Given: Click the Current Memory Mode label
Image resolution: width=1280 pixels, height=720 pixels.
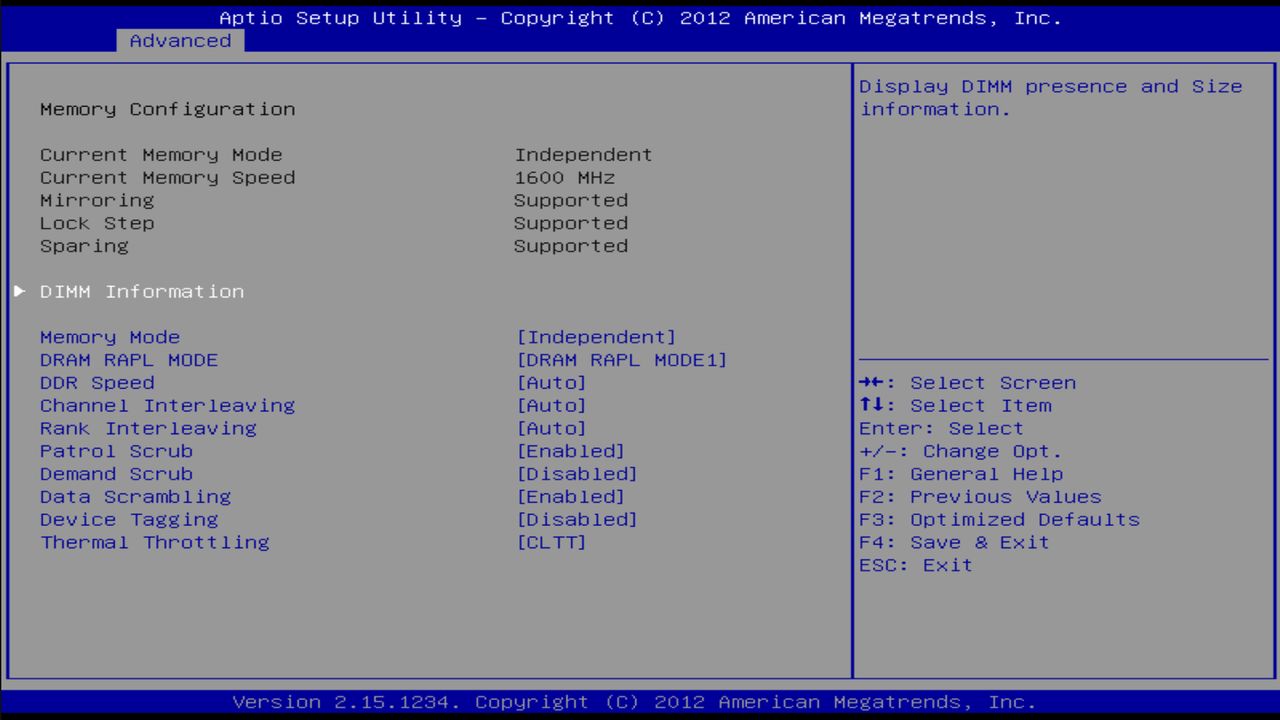Looking at the screenshot, I should (x=161, y=155).
